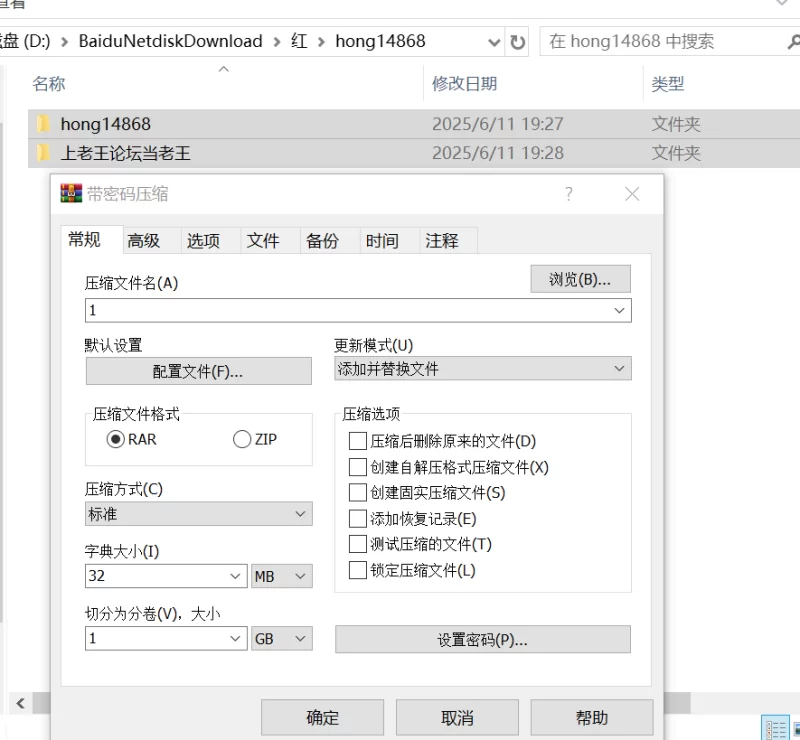
Task: Click the WinRAR icon in dialog title bar
Action: click(x=71, y=193)
